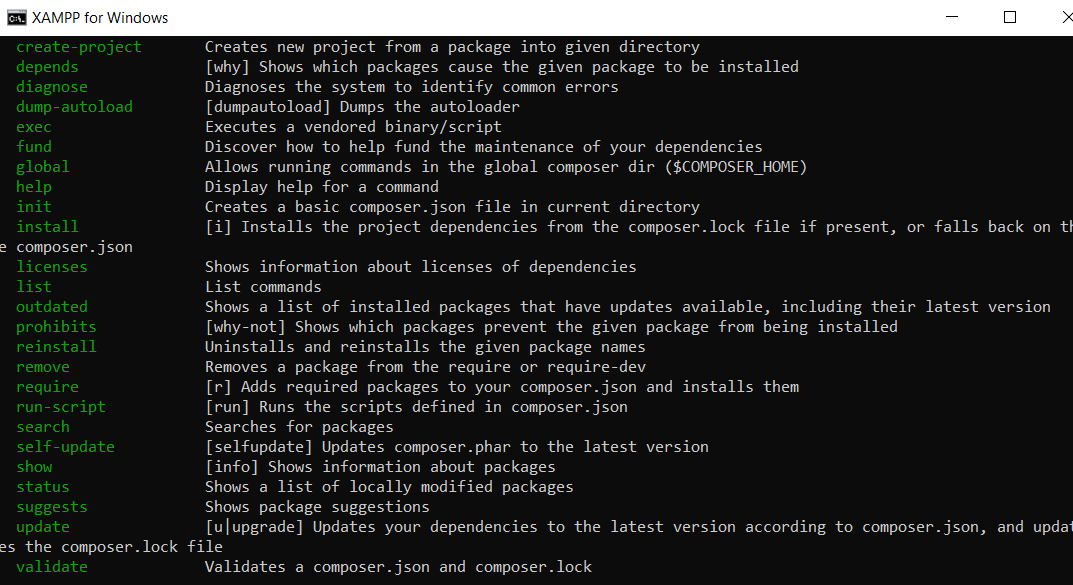Click the validate command at the bottom
The width and height of the screenshot is (1073, 585).
pos(52,567)
